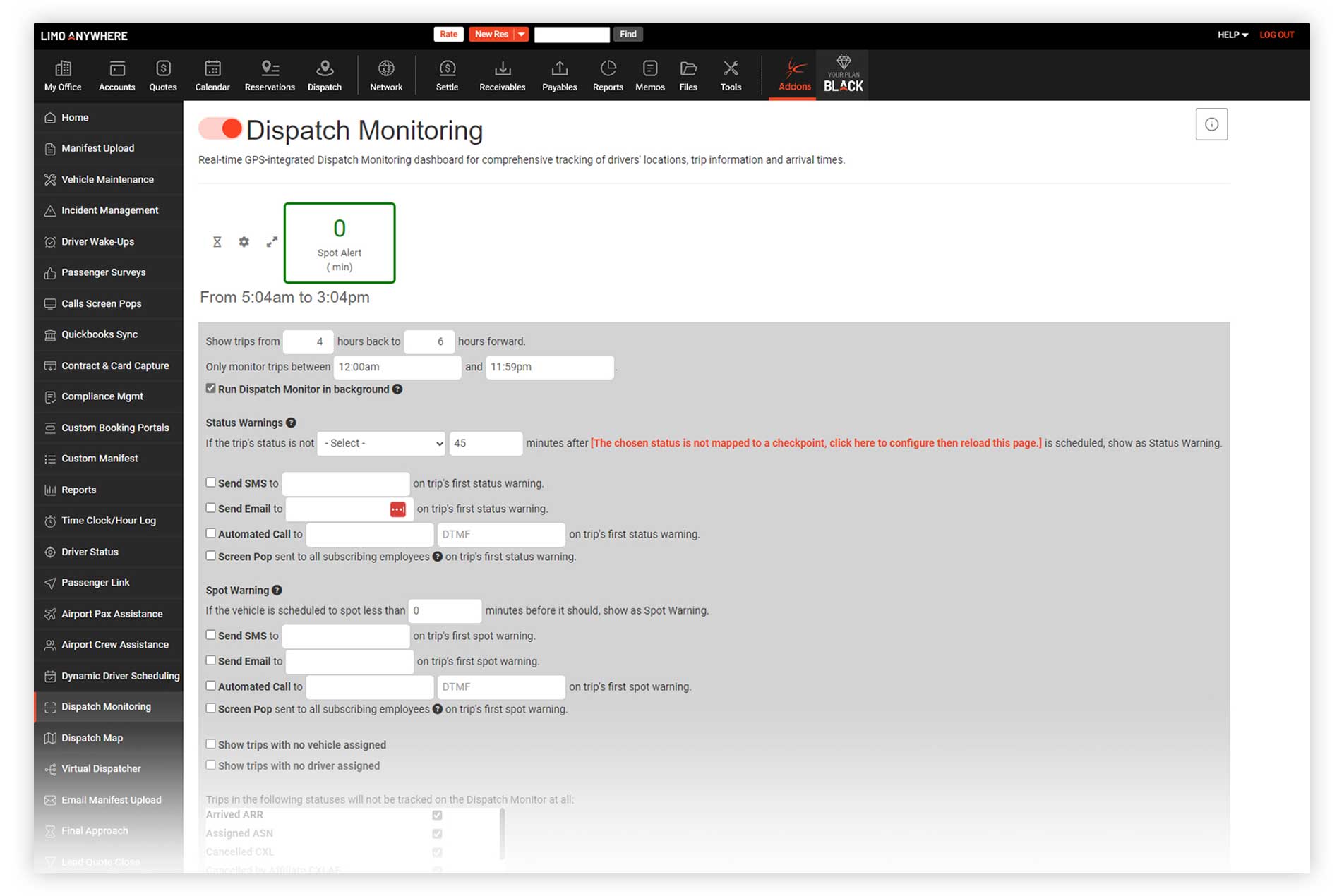This screenshot has width=1344, height=896.
Task: Click the red checkpoint configuration link
Action: pyautogui.click(x=816, y=443)
